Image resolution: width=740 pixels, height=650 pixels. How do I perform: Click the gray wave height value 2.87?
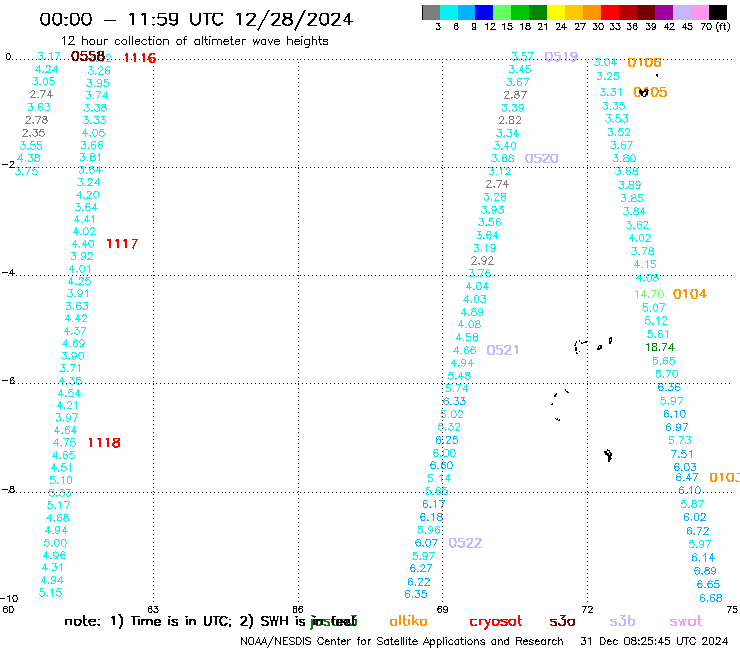click(x=515, y=95)
